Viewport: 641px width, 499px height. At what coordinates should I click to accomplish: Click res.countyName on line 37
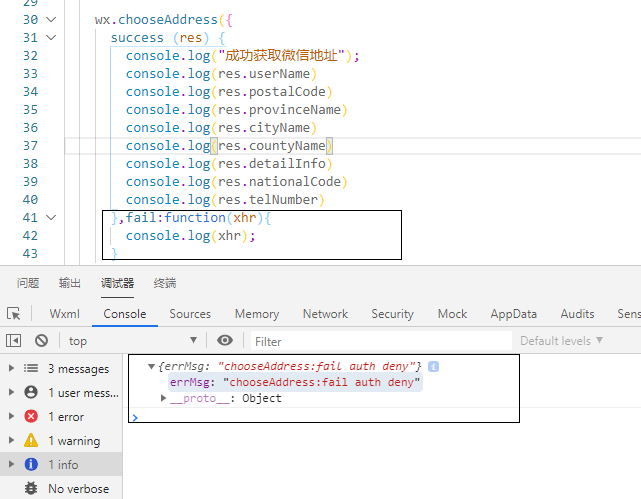[x=271, y=146]
